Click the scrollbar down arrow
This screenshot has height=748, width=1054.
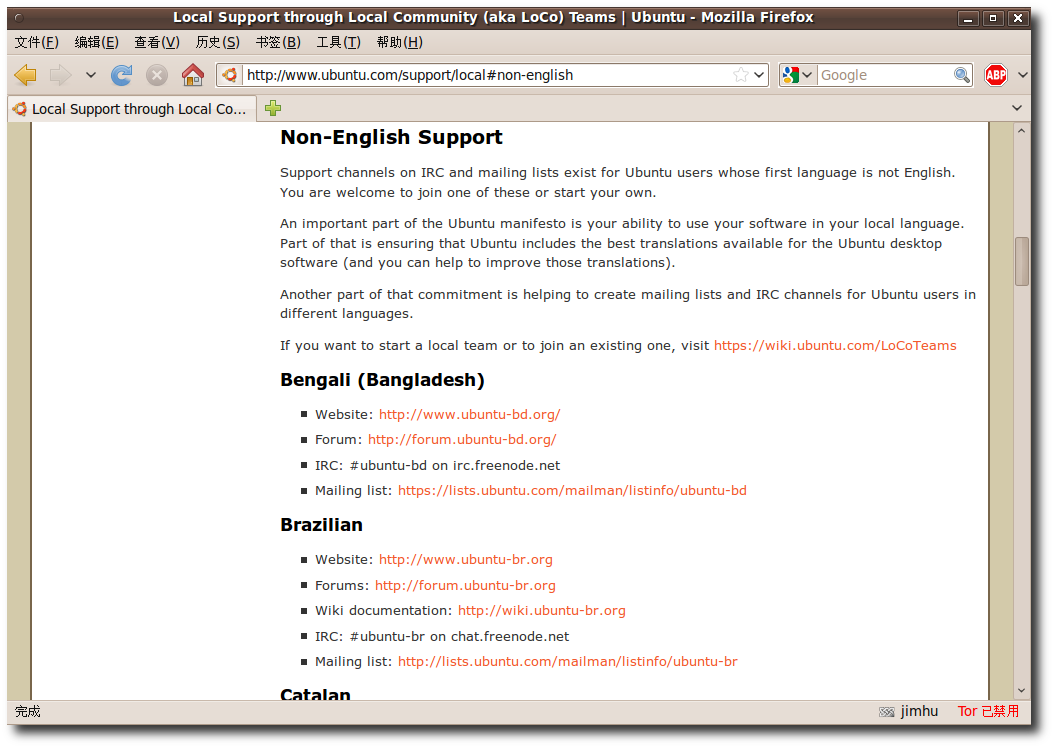click(x=1022, y=691)
